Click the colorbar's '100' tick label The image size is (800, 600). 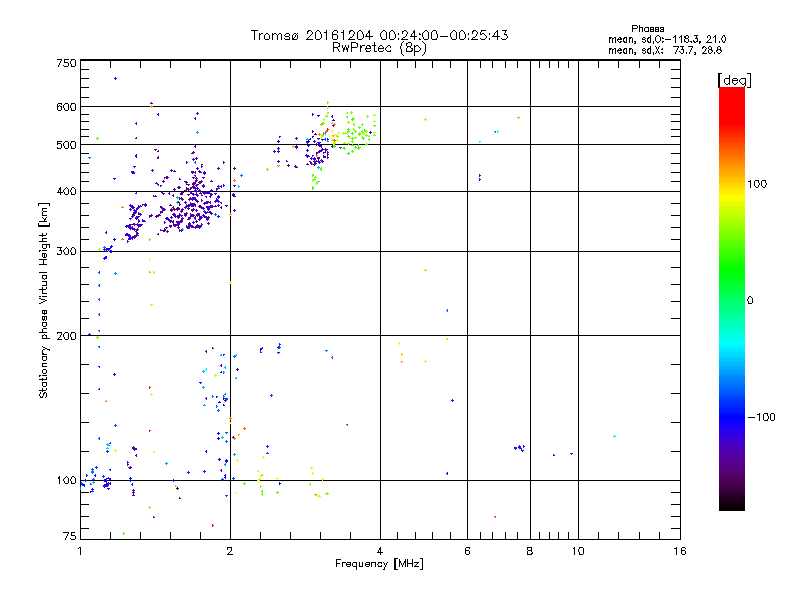click(757, 184)
